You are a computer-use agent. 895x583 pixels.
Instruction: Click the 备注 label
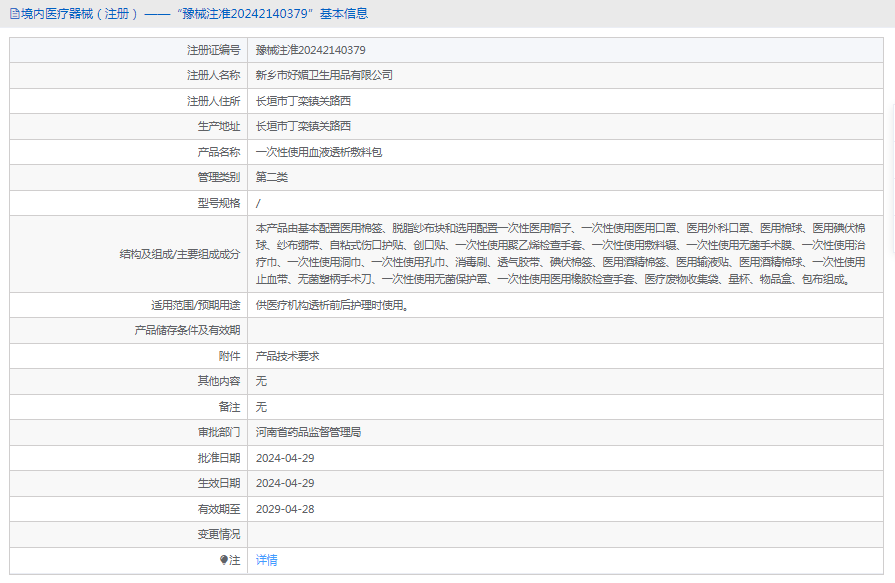point(229,407)
